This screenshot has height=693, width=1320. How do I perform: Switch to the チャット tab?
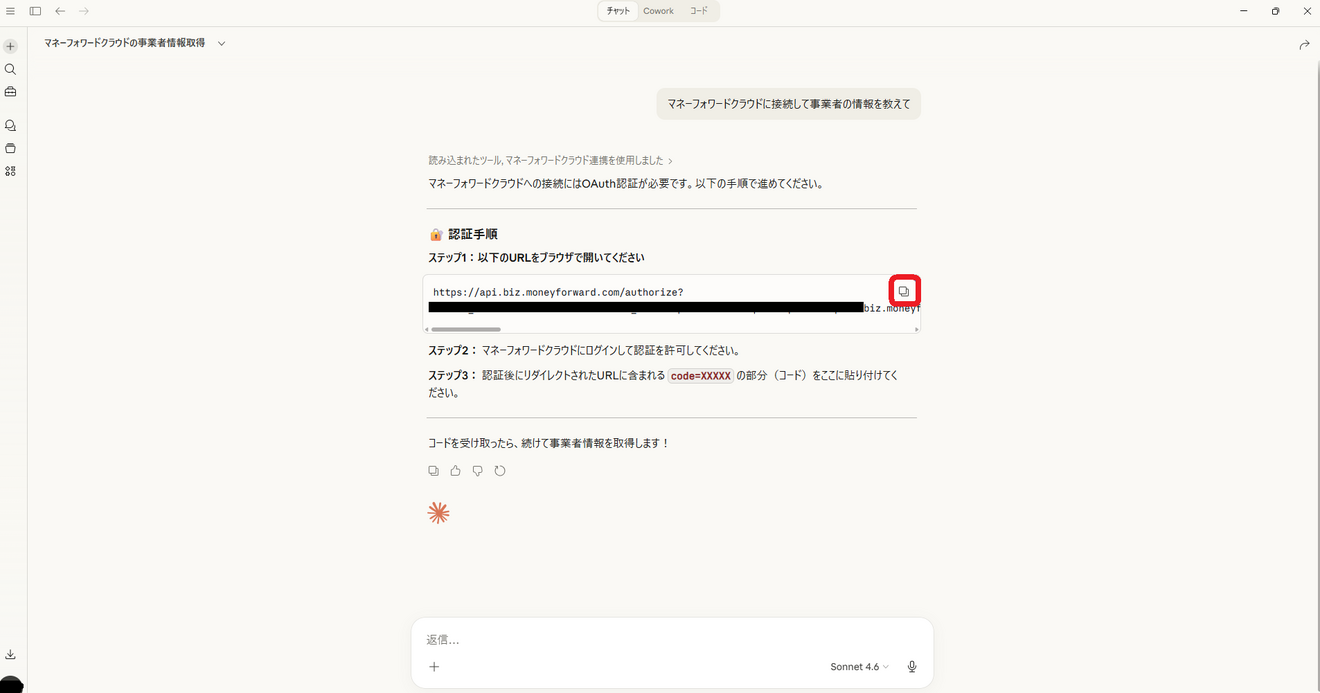coord(618,11)
